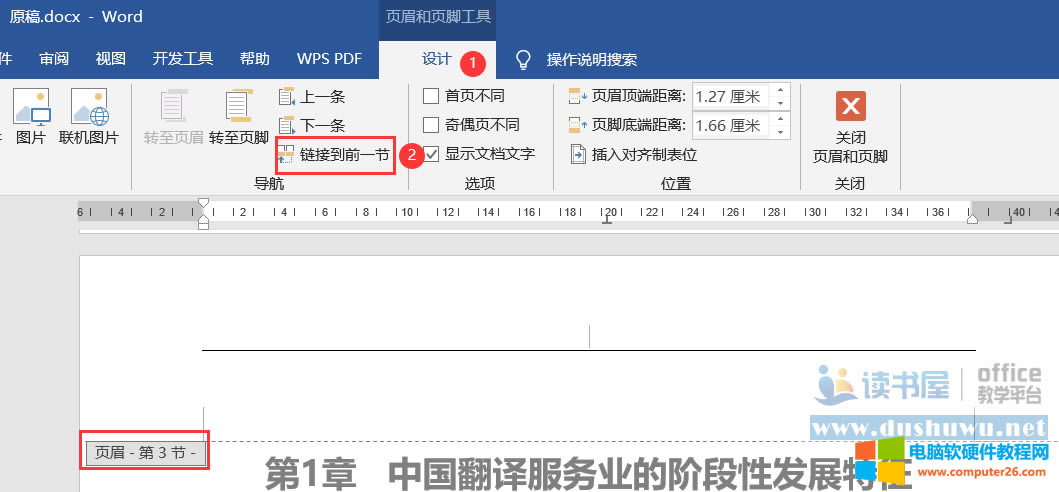Uncheck Show Document Text (显示文档文字)
The image size is (1059, 492).
pyautogui.click(x=432, y=154)
